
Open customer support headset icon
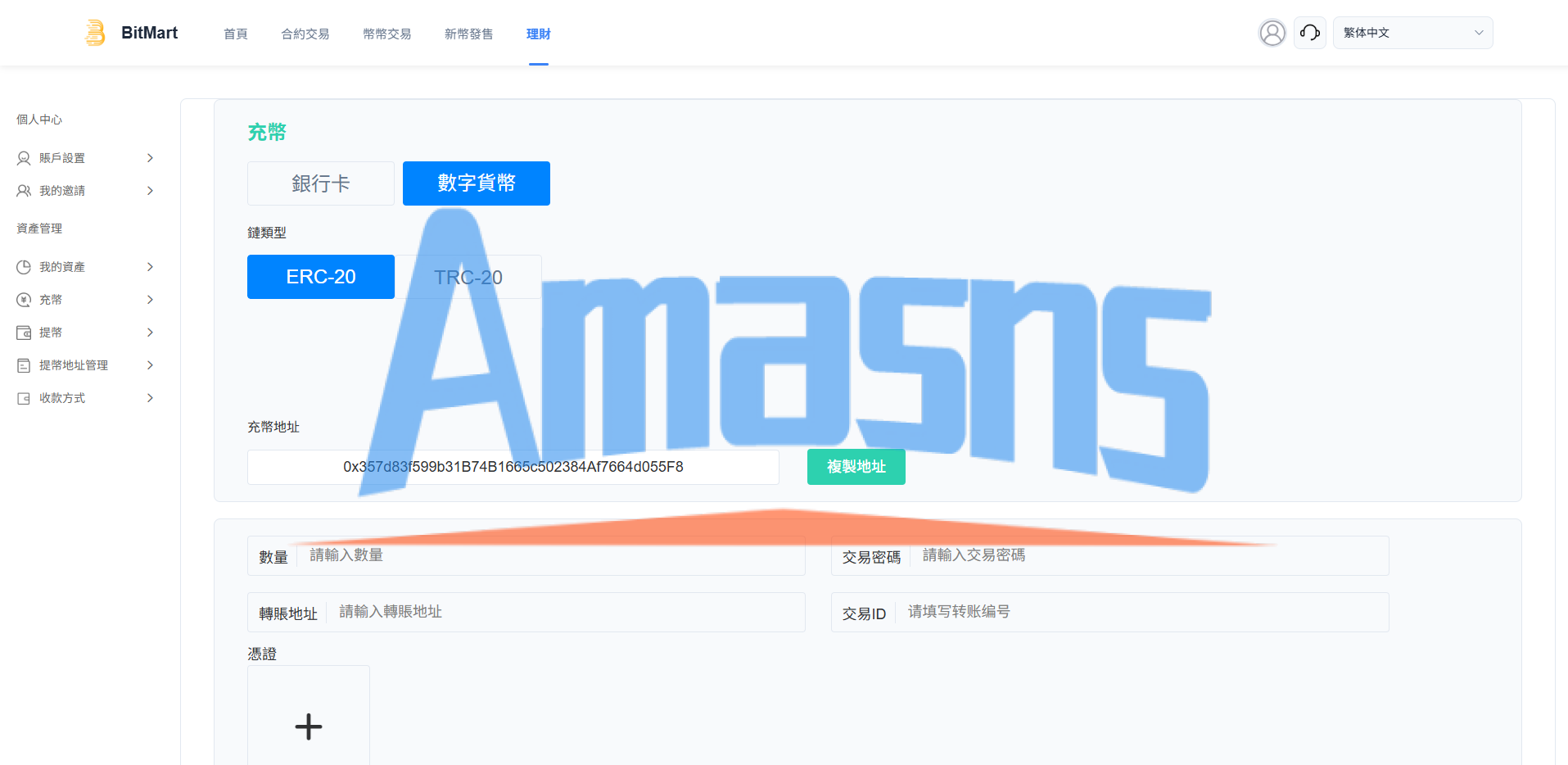(x=1310, y=33)
